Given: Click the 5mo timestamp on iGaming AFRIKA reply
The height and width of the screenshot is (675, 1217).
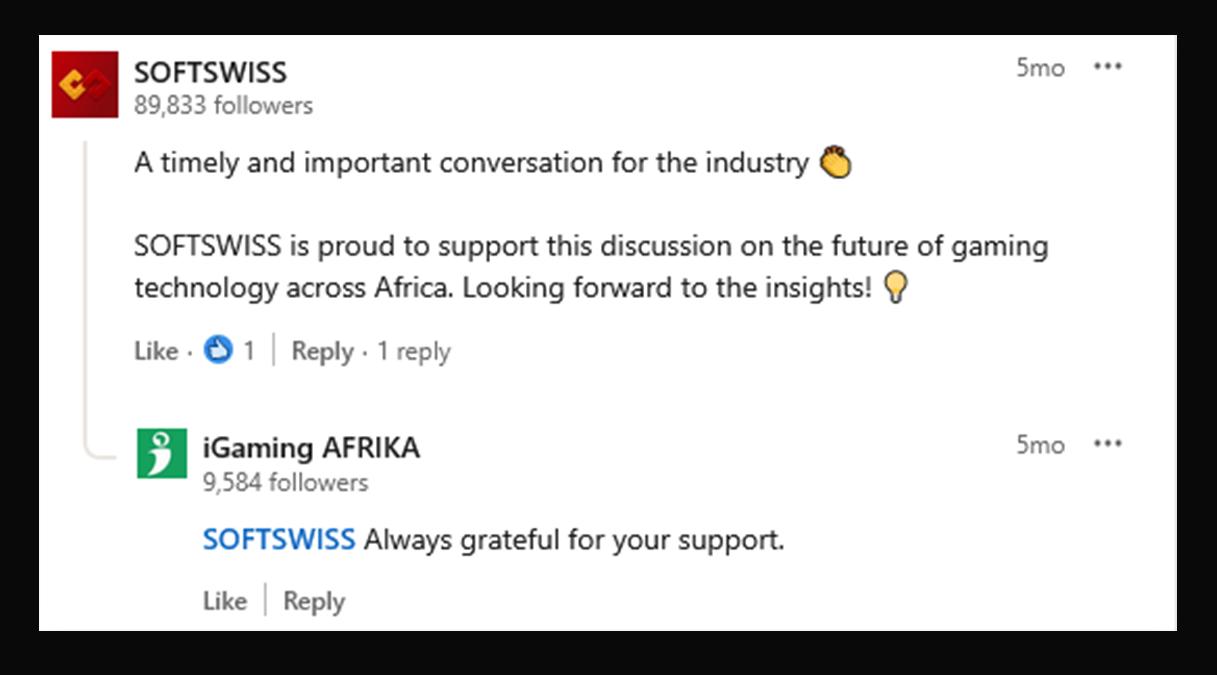Looking at the screenshot, I should pos(1040,444).
